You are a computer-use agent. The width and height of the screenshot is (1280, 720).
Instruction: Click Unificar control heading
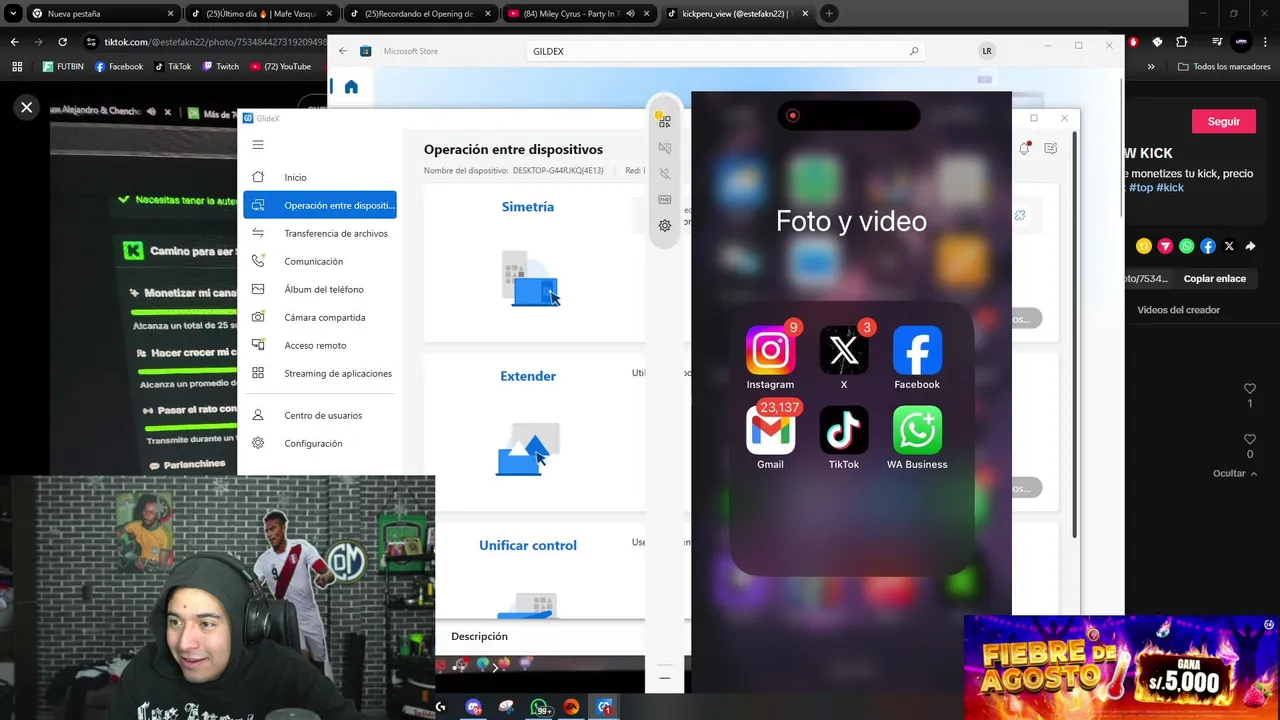tap(528, 545)
